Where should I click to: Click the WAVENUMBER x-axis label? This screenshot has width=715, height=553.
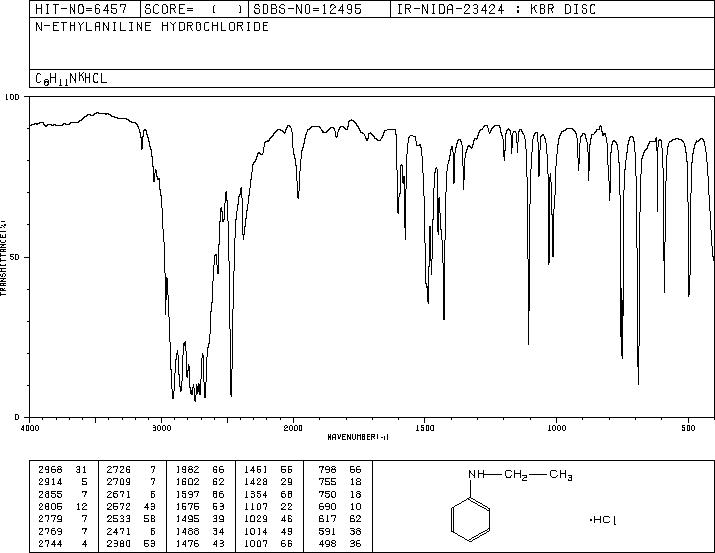tap(358, 437)
